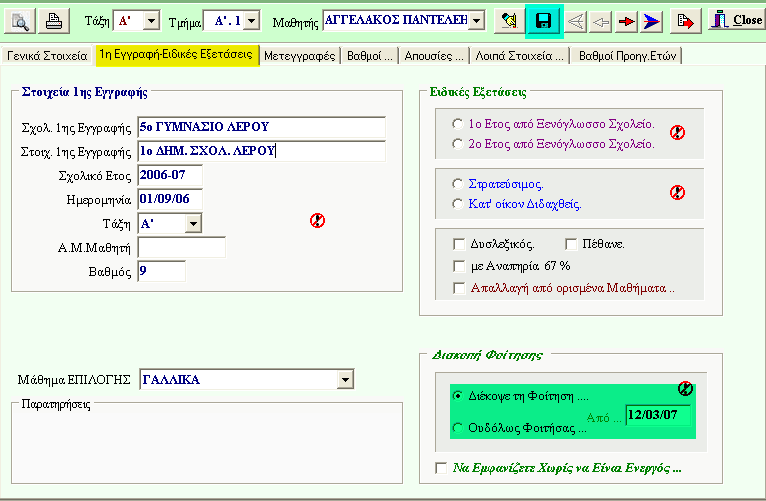Click the save floppy disk icon
The image size is (766, 501).
click(544, 20)
